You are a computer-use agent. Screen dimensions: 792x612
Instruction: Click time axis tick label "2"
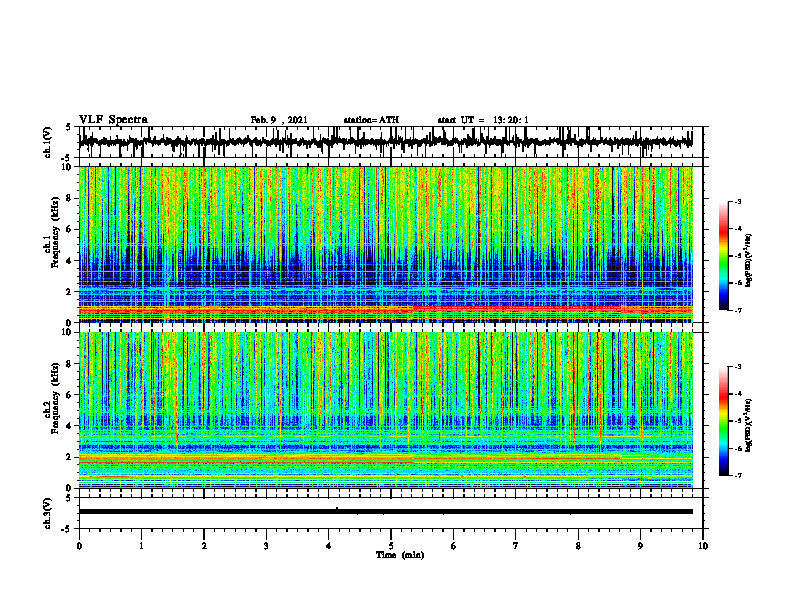[x=204, y=546]
